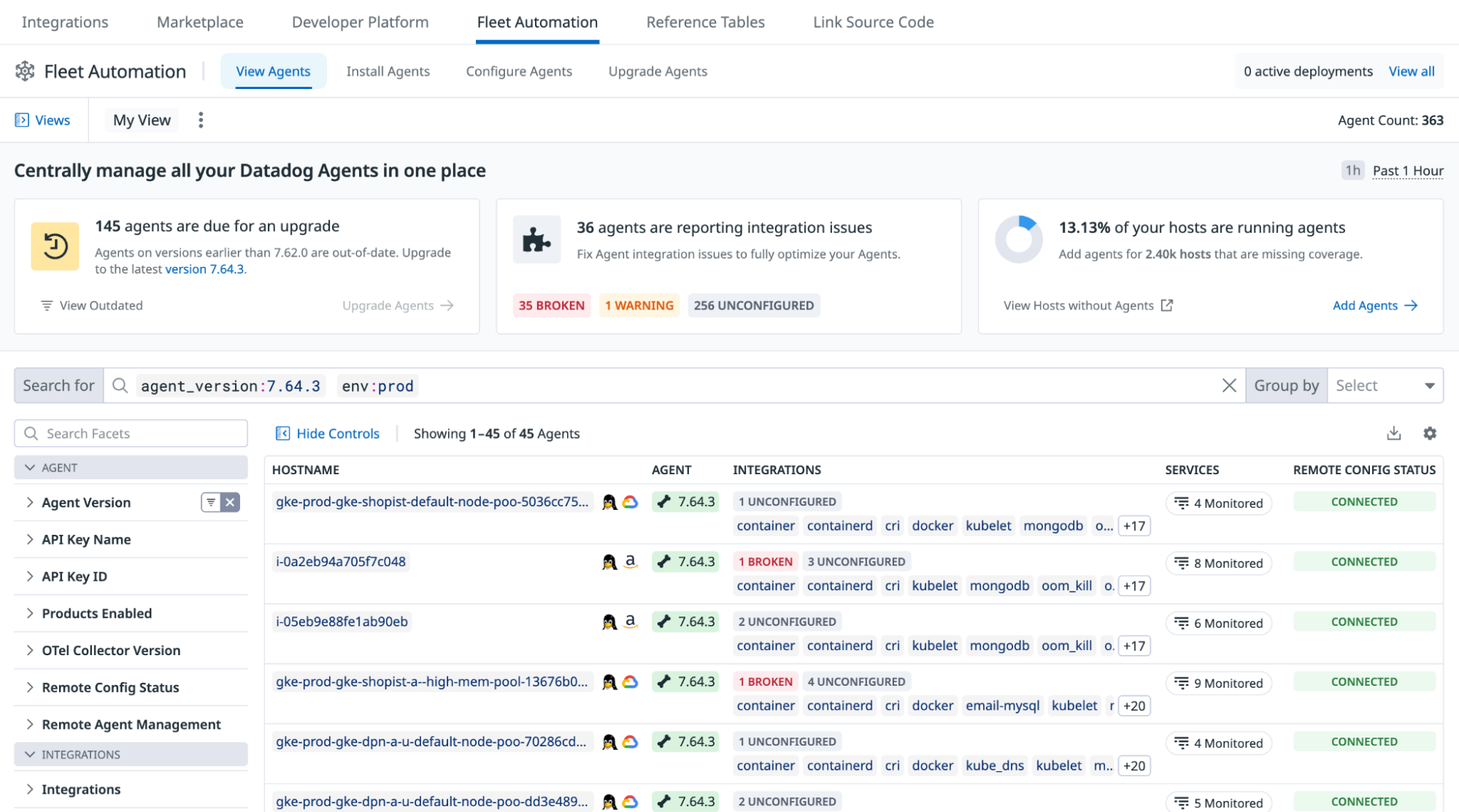Image resolution: width=1459 pixels, height=812 pixels.
Task: Show +17 more integrations for i-0a2eb94a705f7c048
Action: (x=1134, y=586)
